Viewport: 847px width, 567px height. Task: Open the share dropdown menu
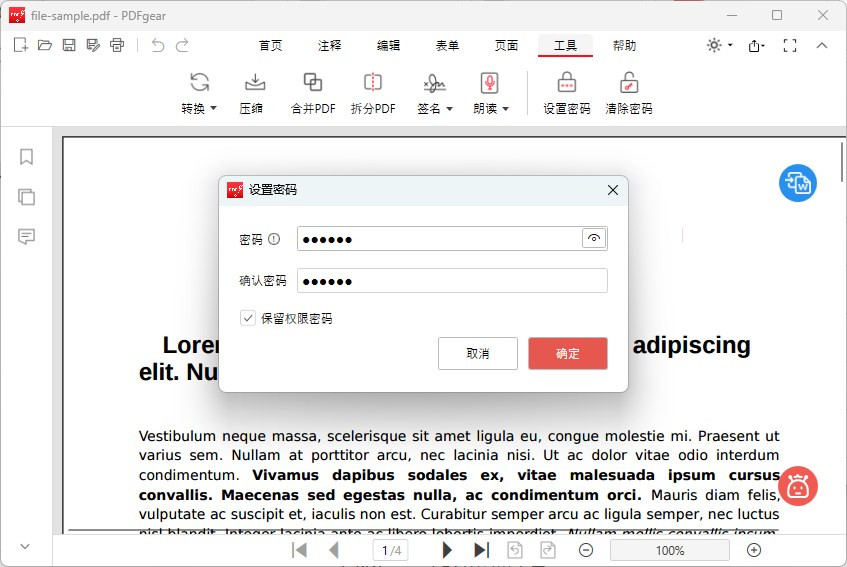coord(756,46)
